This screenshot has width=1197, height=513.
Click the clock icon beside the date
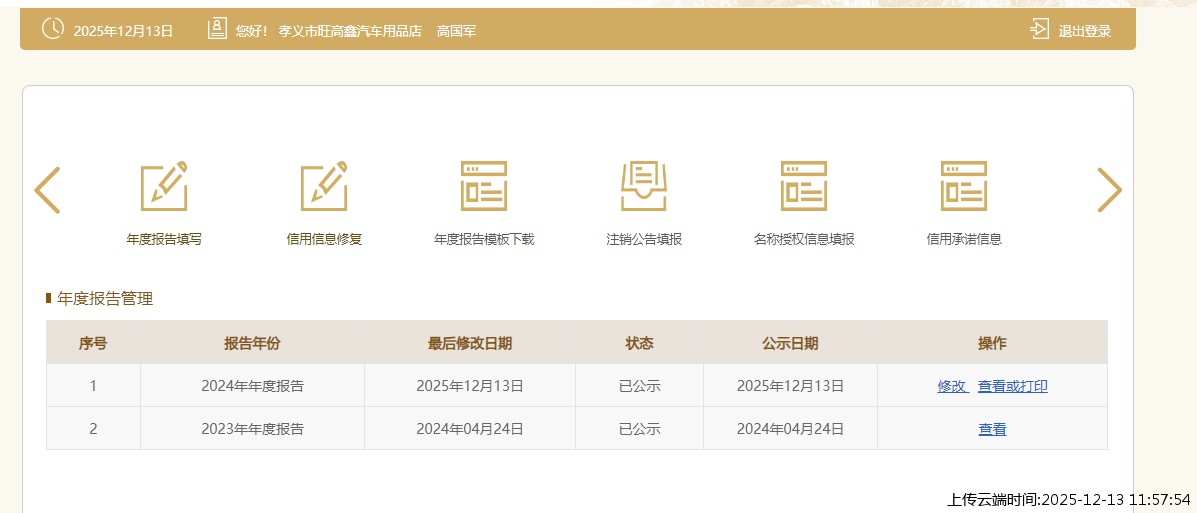tap(52, 29)
